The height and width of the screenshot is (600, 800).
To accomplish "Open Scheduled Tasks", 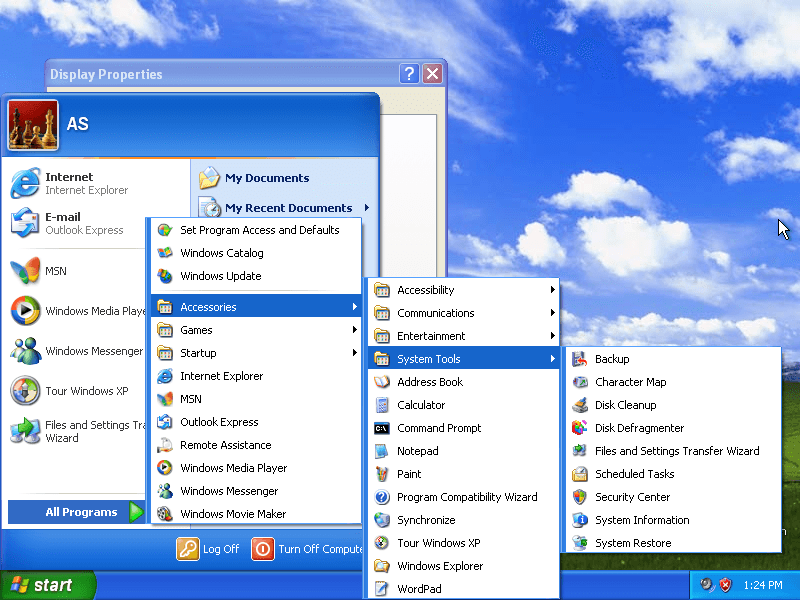I will pos(673,473).
